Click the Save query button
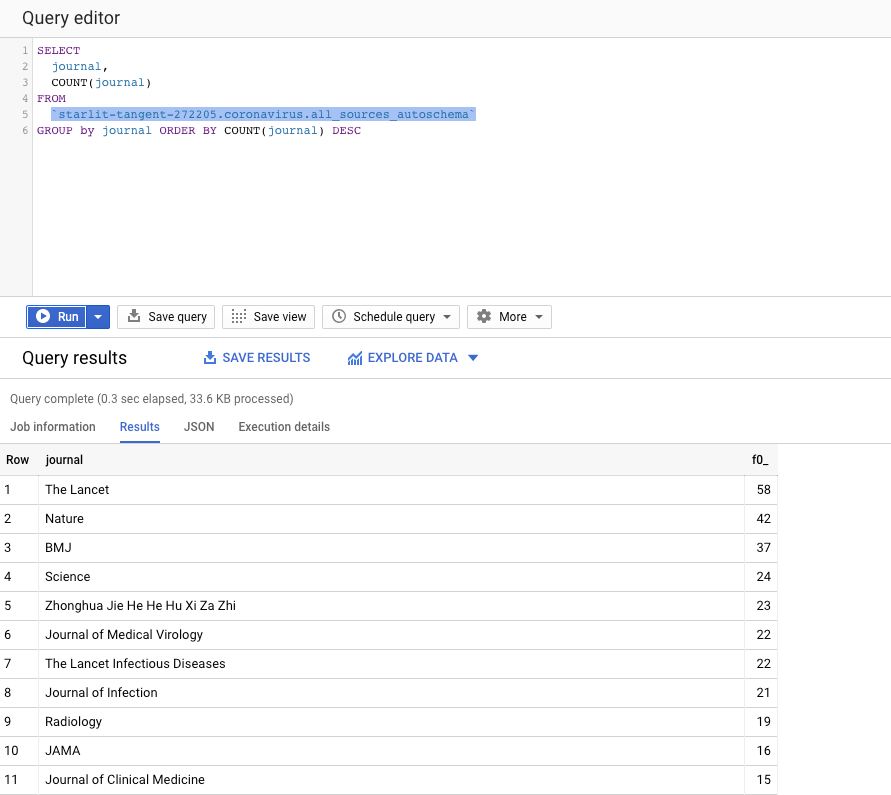 (x=166, y=317)
